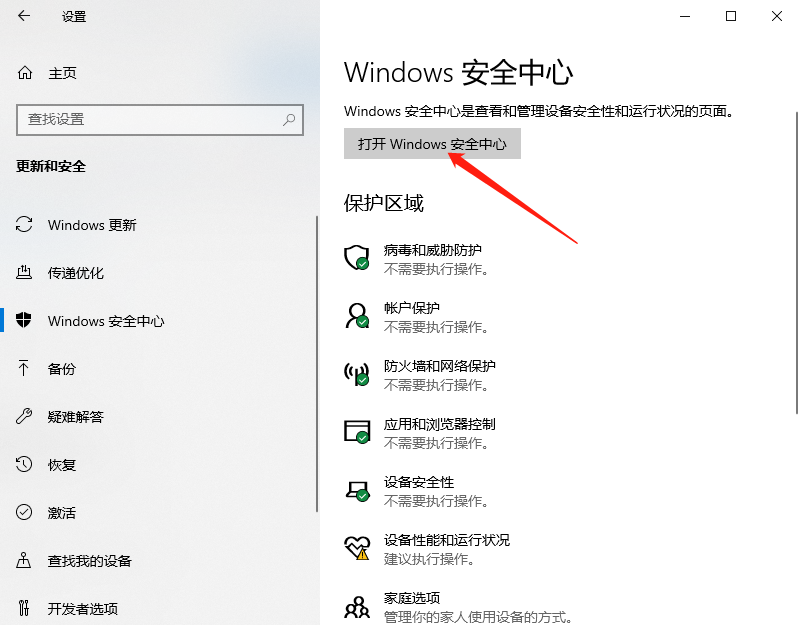Image resolution: width=800 pixels, height=625 pixels.
Task: Click the 传递优化 delivery icon
Action: pos(24,272)
